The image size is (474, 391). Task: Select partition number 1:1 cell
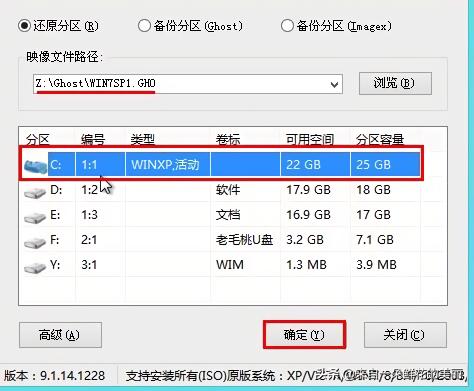click(x=89, y=165)
